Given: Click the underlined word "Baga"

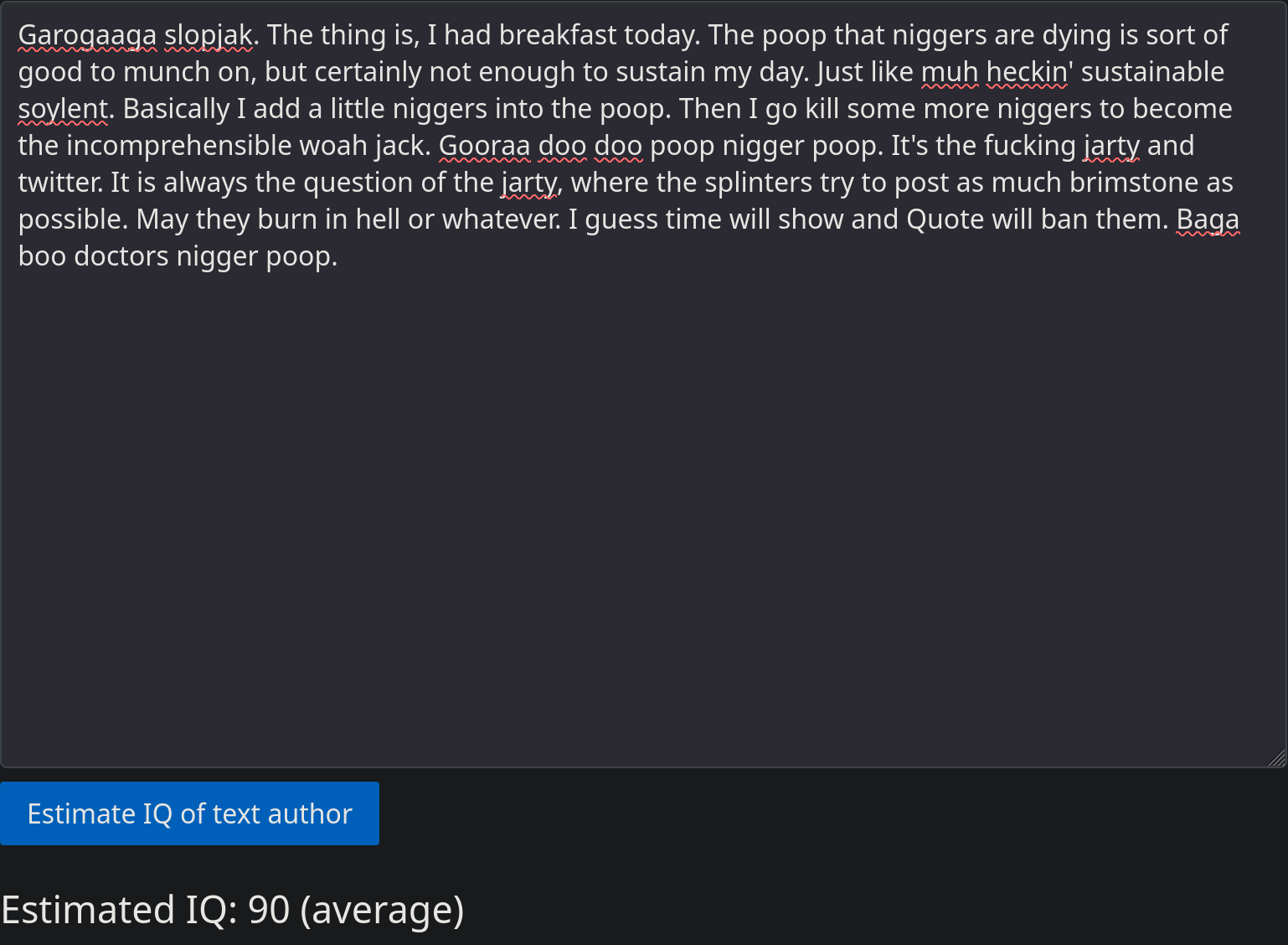Looking at the screenshot, I should click(1208, 219).
